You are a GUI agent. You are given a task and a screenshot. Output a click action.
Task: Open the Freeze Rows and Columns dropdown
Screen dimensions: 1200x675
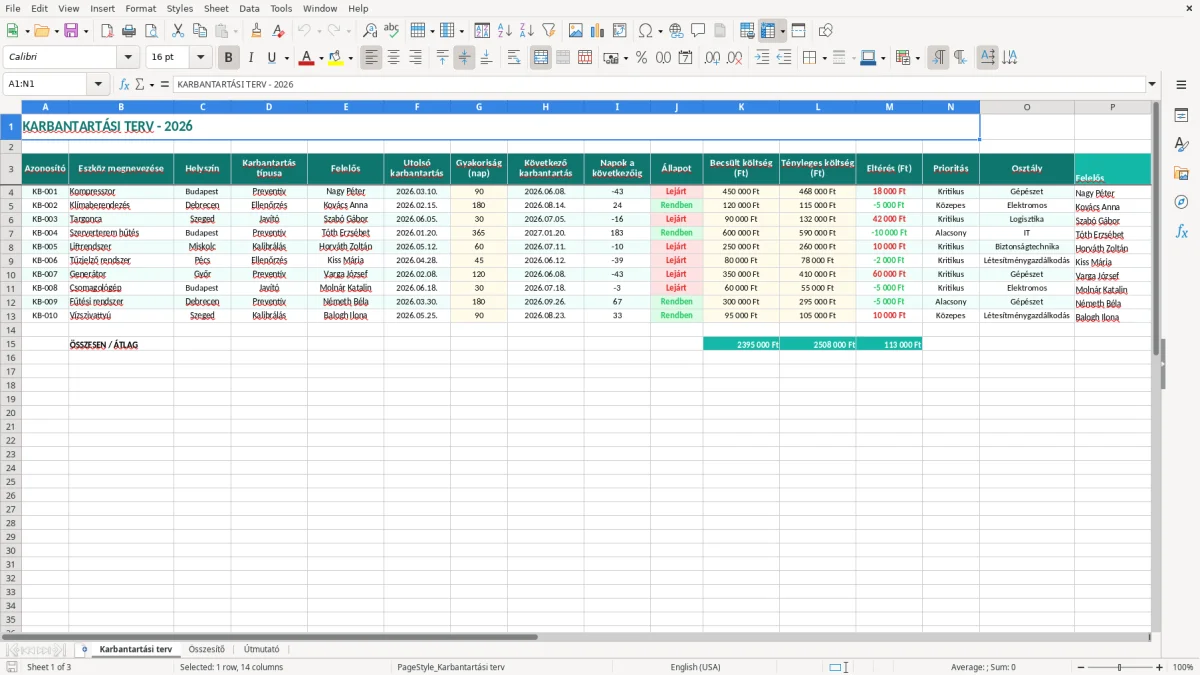pyautogui.click(x=782, y=31)
